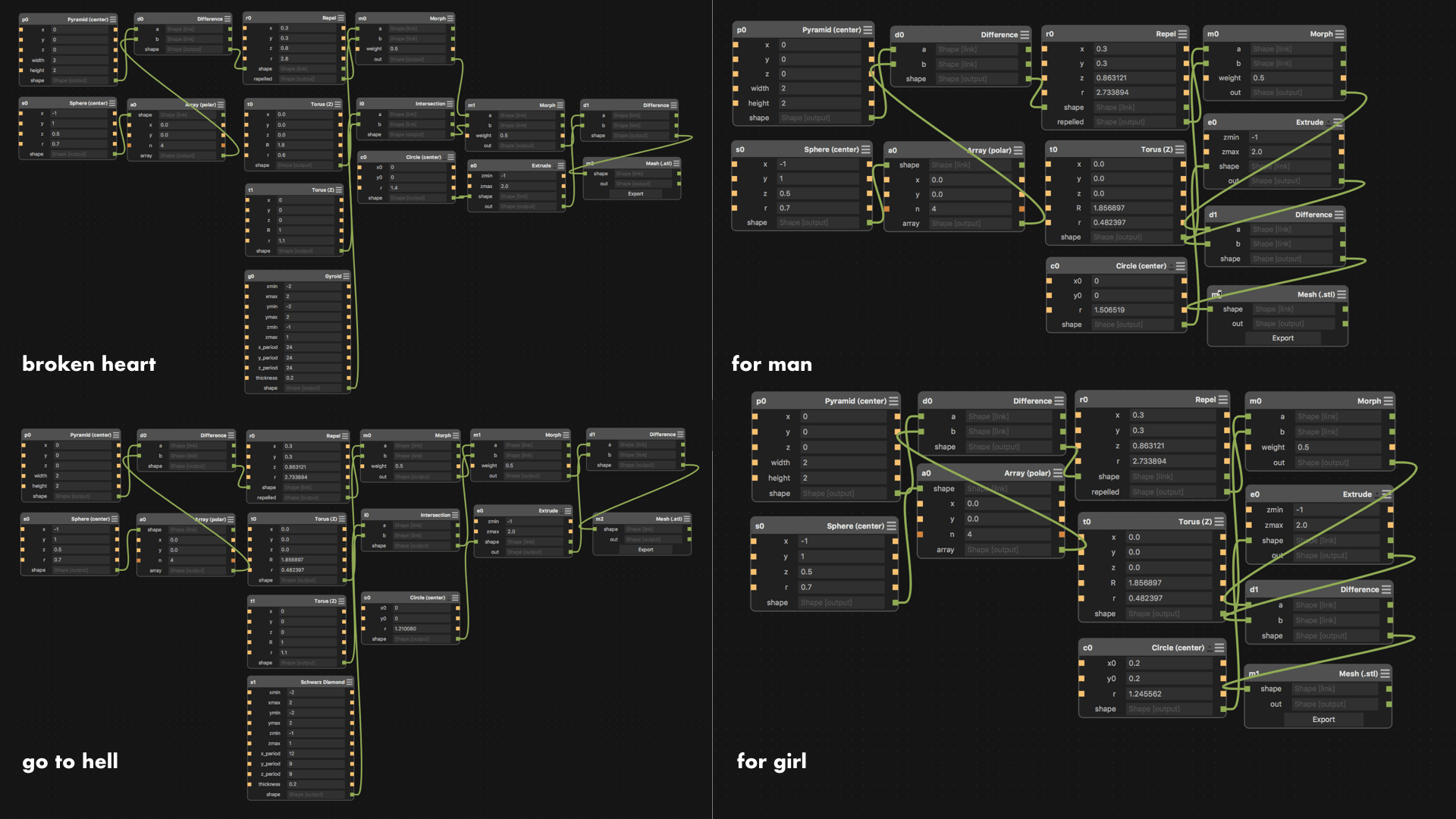Image resolution: width=1456 pixels, height=819 pixels.
Task: Open the Schwarz Diamond node's menu icon
Action: point(350,682)
